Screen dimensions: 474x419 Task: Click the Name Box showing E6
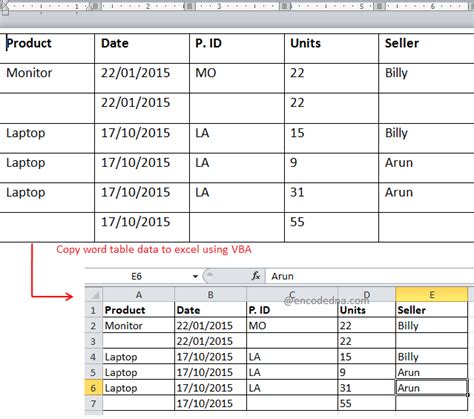[137, 276]
